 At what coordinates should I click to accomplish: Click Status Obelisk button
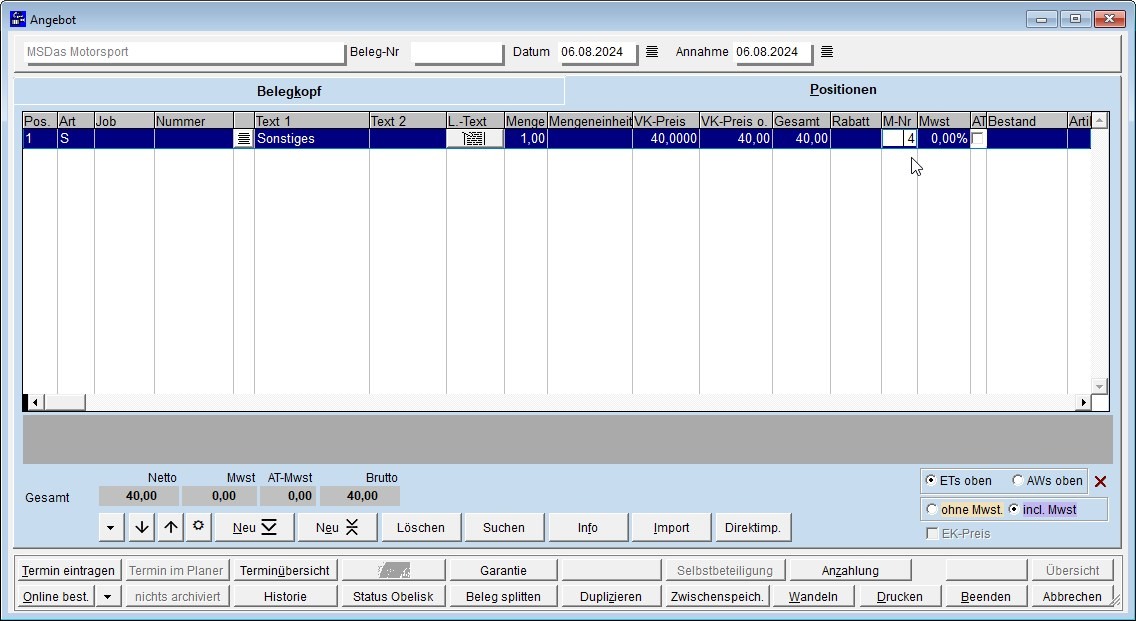pyautogui.click(x=393, y=597)
